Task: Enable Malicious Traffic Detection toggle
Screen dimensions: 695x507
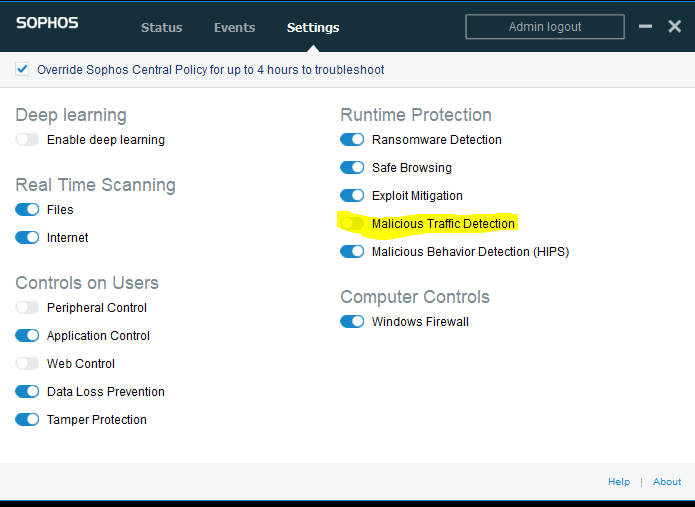Action: point(352,223)
